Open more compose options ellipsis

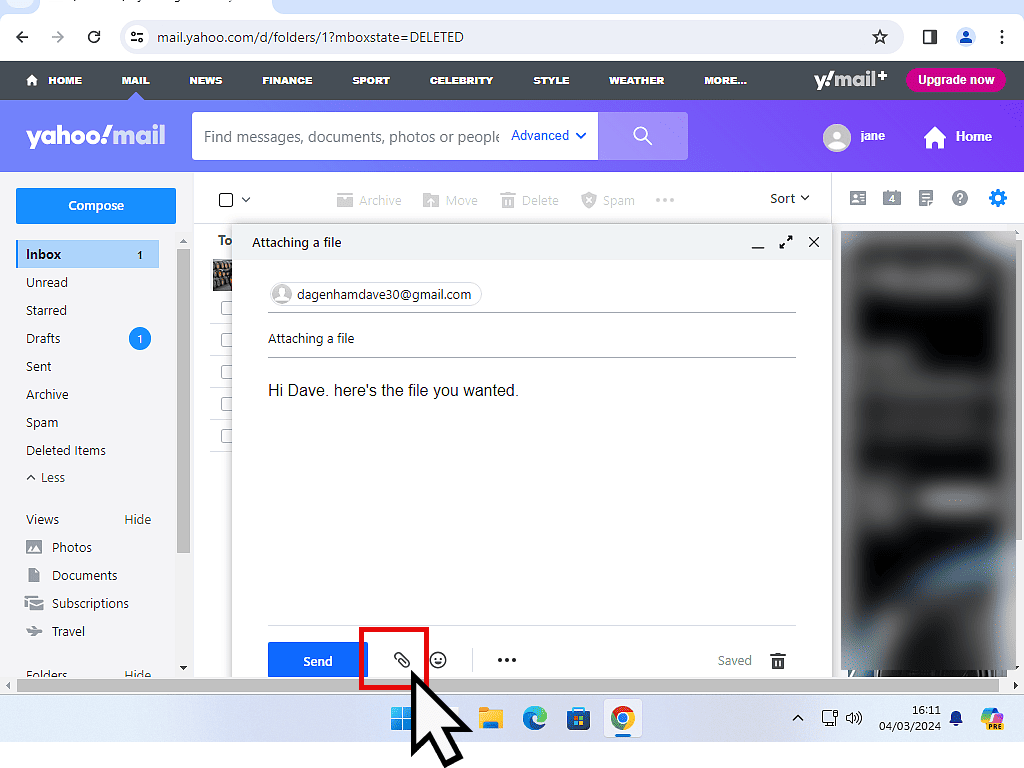tap(507, 660)
